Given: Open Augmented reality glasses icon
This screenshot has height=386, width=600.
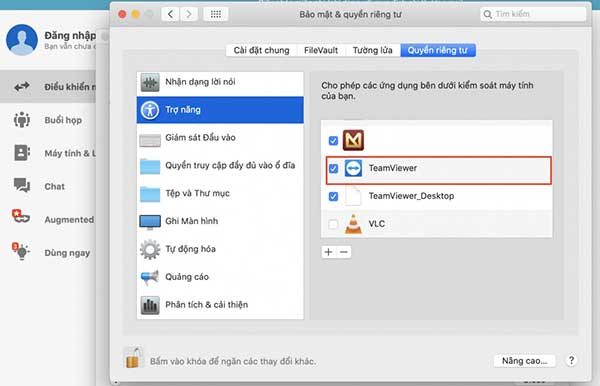Looking at the screenshot, I should tap(21, 217).
